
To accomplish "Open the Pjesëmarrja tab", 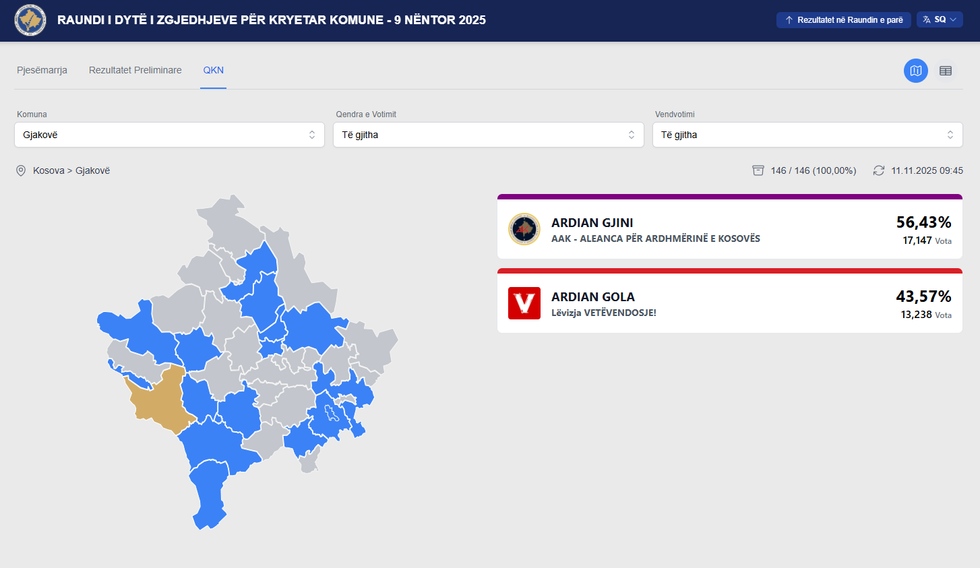I will 42,70.
